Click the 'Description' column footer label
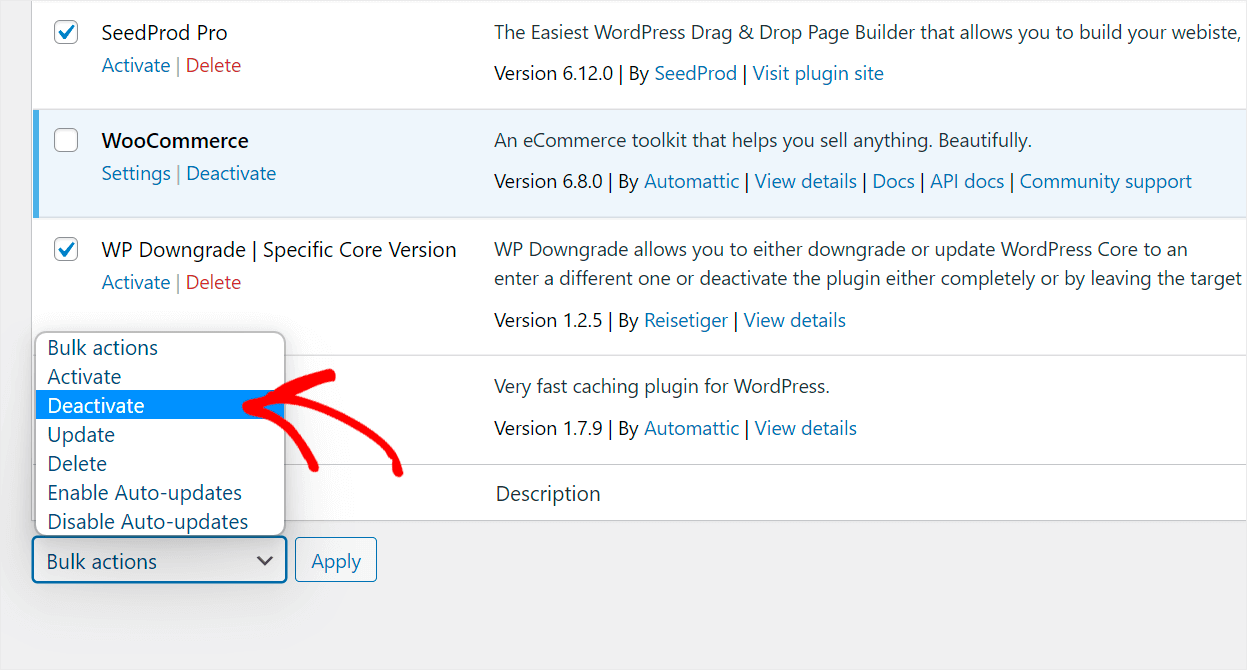1247x670 pixels. (x=548, y=493)
